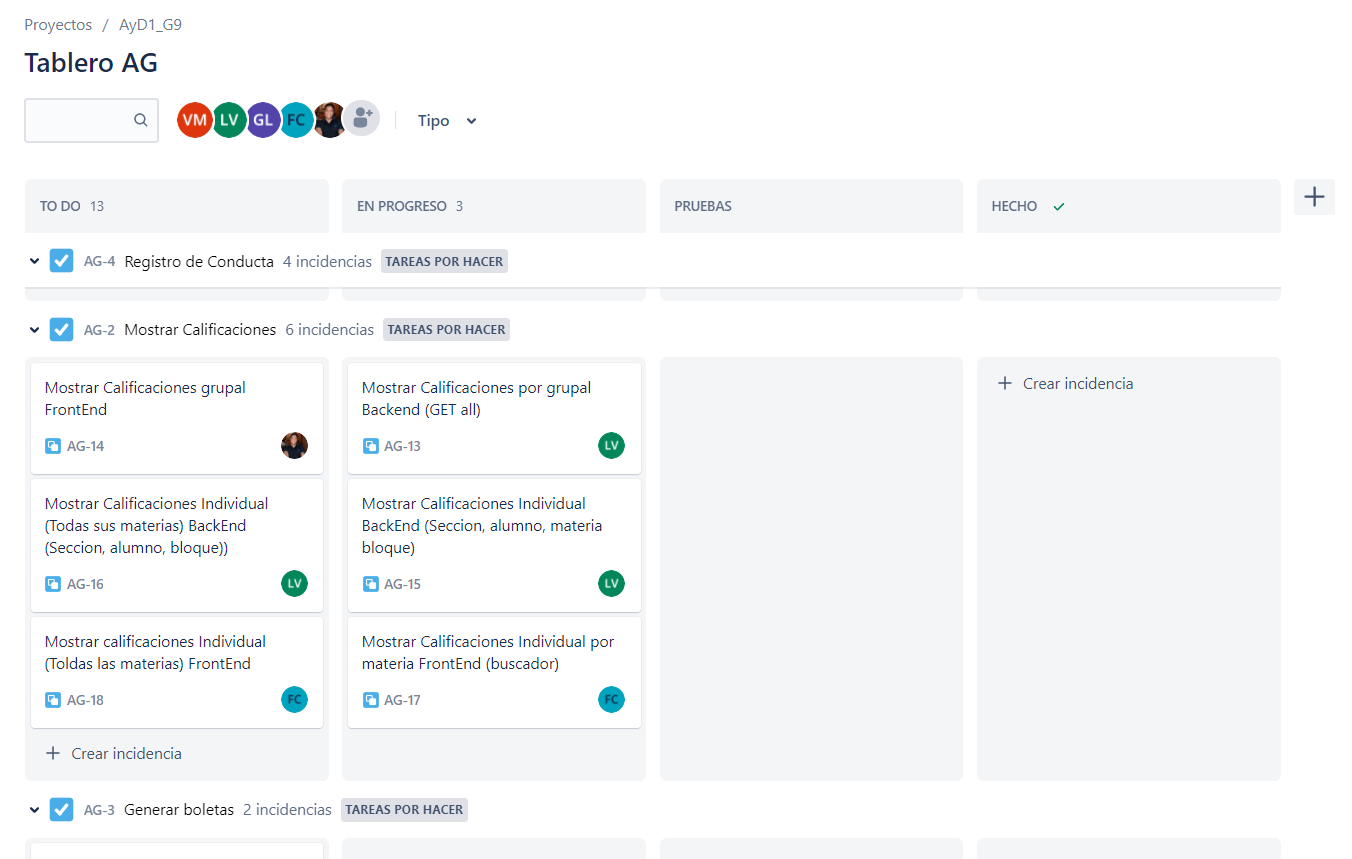This screenshot has height=859, width=1352.
Task: Open issue key AG-3 link
Action: pyautogui.click(x=99, y=810)
